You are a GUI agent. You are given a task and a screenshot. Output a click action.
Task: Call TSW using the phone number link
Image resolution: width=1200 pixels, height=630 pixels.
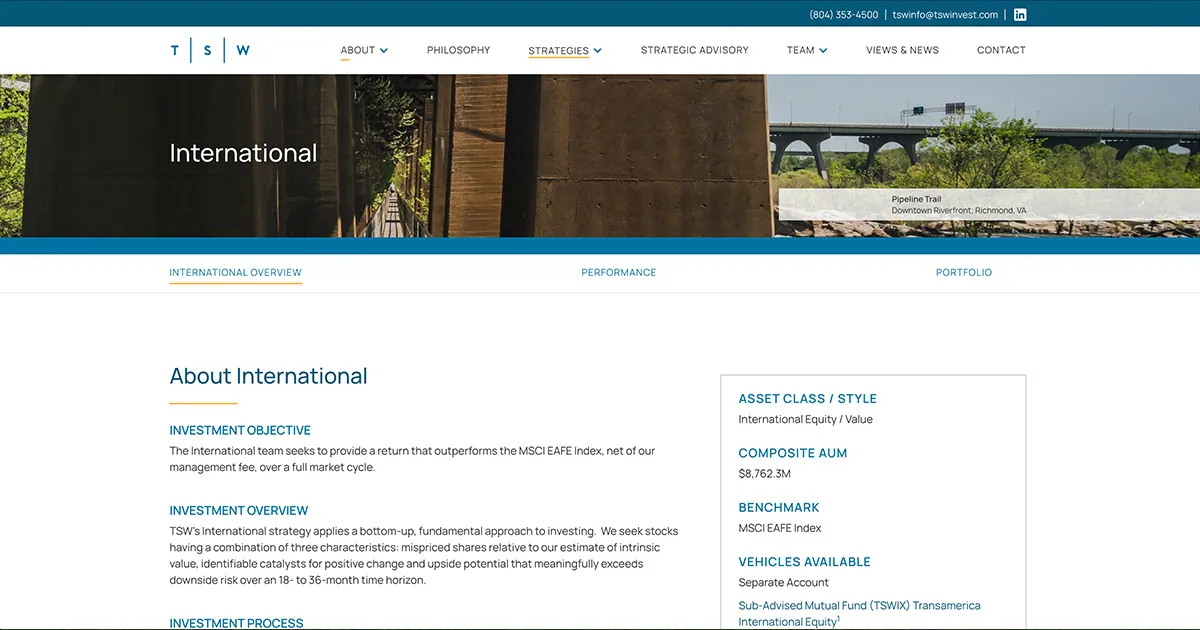click(842, 14)
